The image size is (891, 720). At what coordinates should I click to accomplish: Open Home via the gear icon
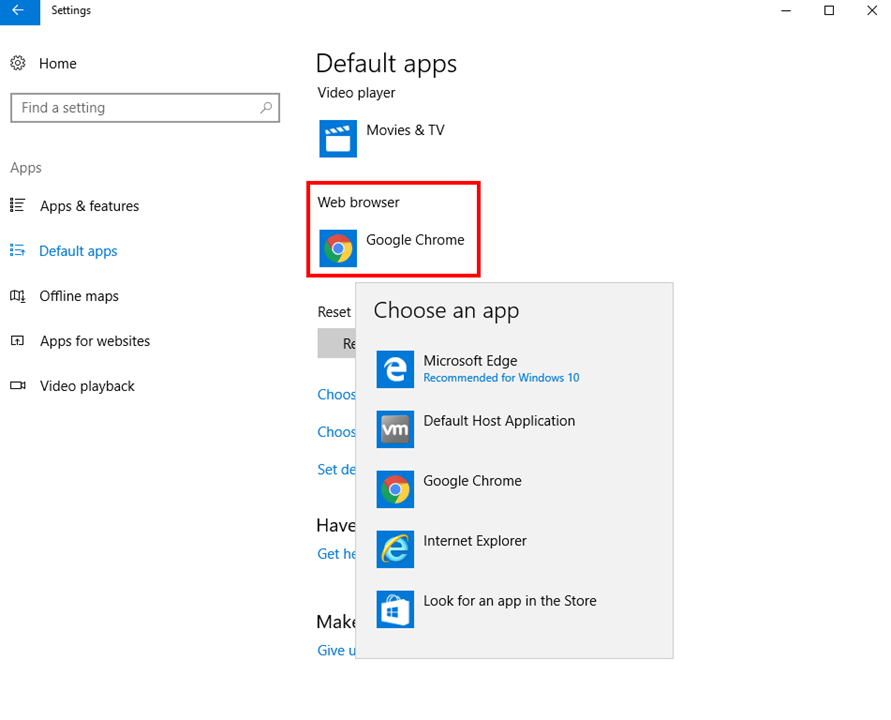click(x=18, y=63)
